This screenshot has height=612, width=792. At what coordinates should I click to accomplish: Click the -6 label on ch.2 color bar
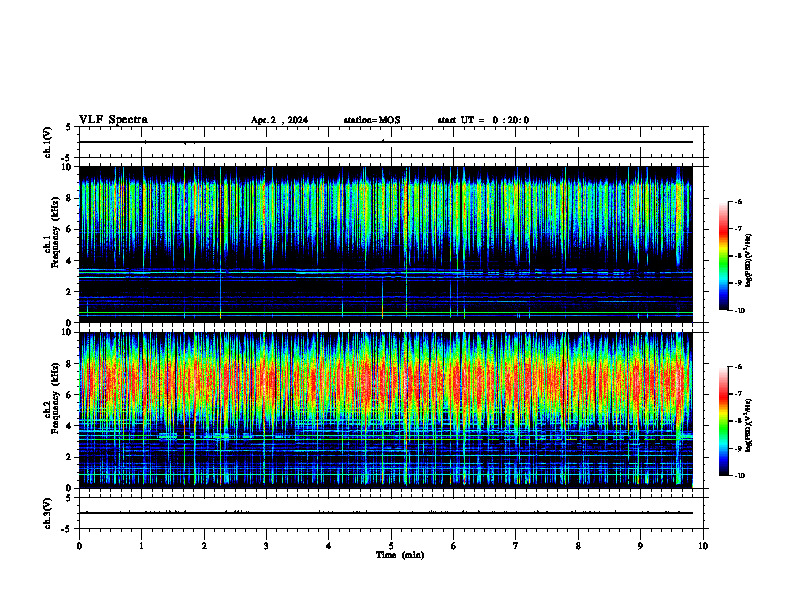click(x=738, y=367)
